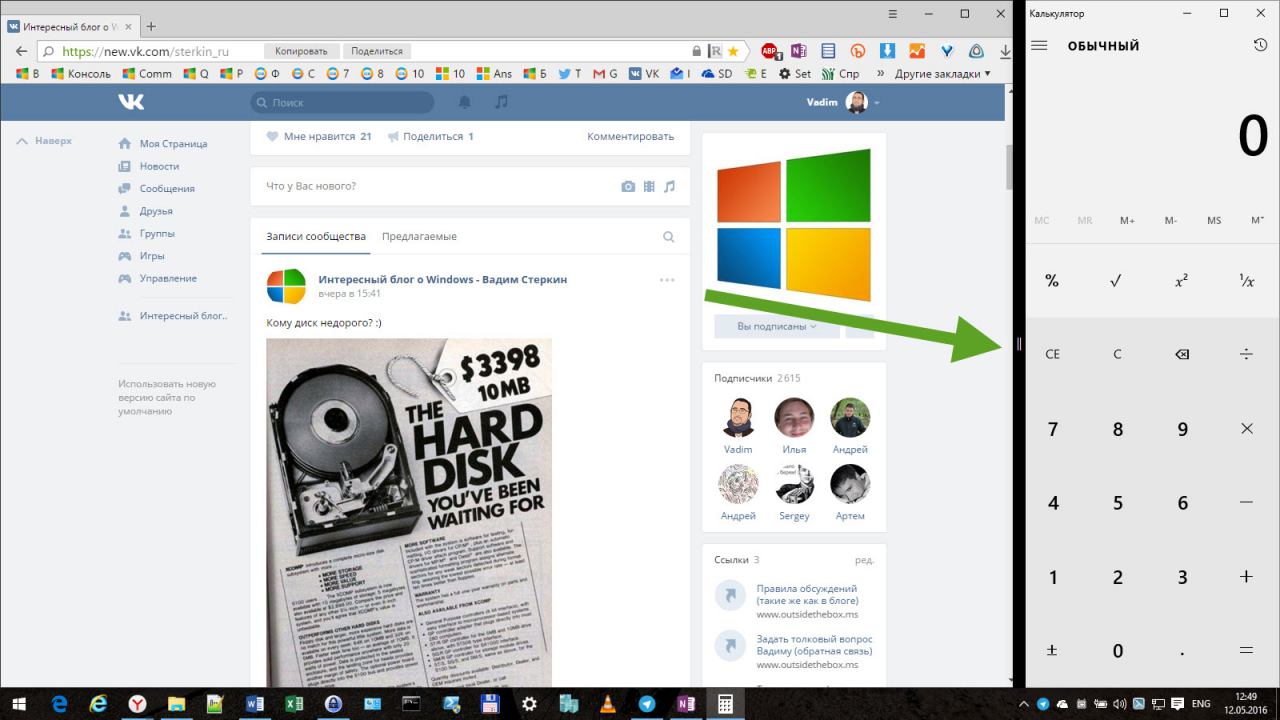Open the post options ellipsis
The width and height of the screenshot is (1280, 720).
[667, 280]
